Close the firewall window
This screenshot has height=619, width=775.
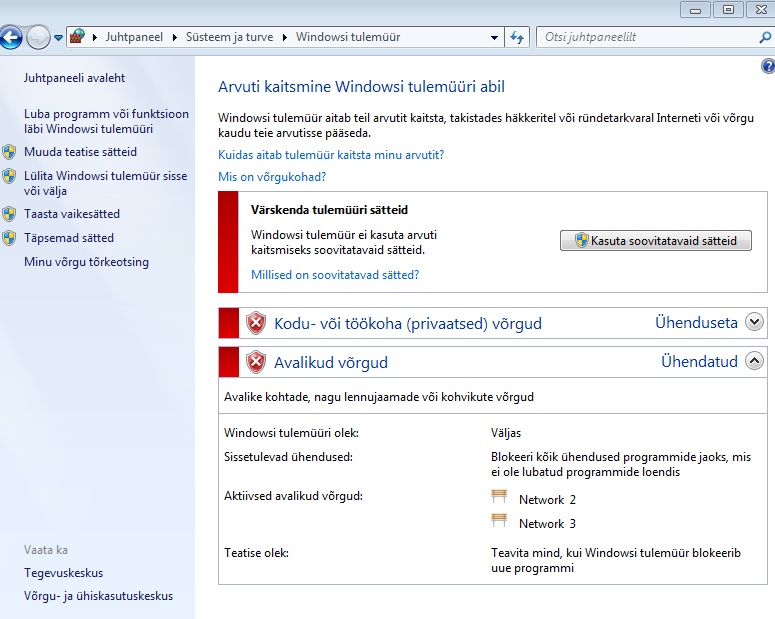(x=761, y=9)
